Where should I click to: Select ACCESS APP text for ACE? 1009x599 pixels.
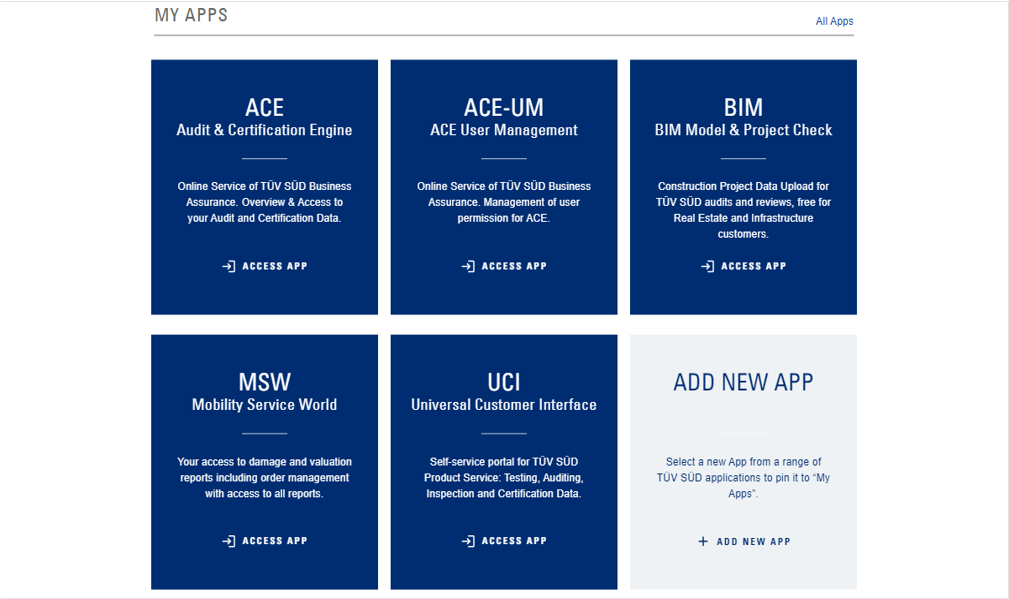click(x=275, y=266)
